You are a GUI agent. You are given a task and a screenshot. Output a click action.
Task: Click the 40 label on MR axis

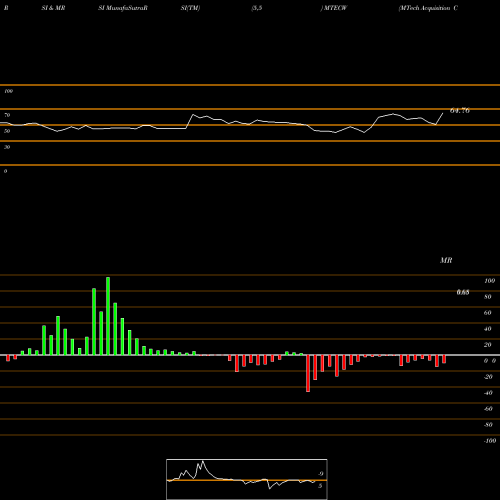pos(488,329)
